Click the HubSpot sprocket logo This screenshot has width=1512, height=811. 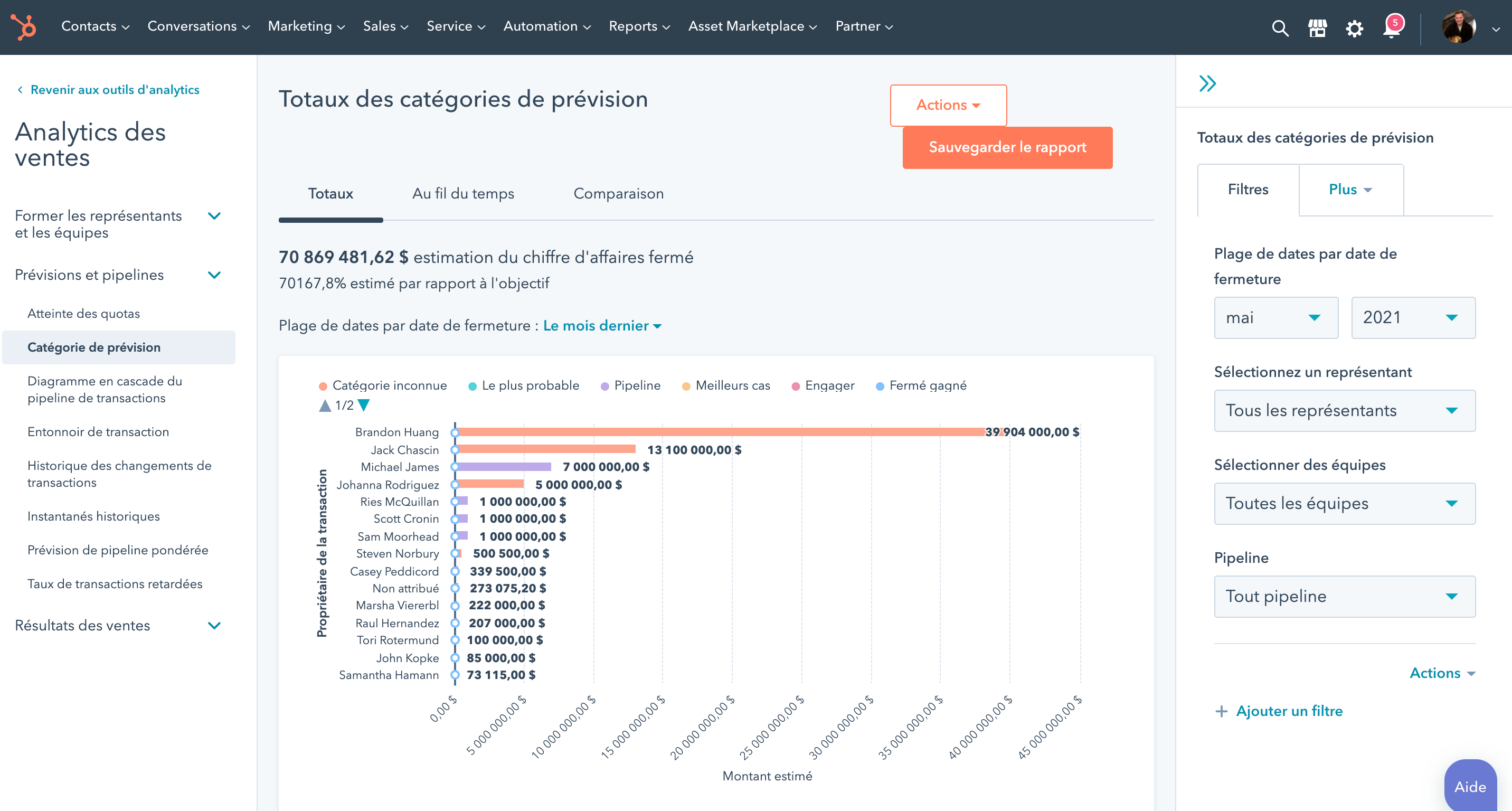[x=23, y=27]
